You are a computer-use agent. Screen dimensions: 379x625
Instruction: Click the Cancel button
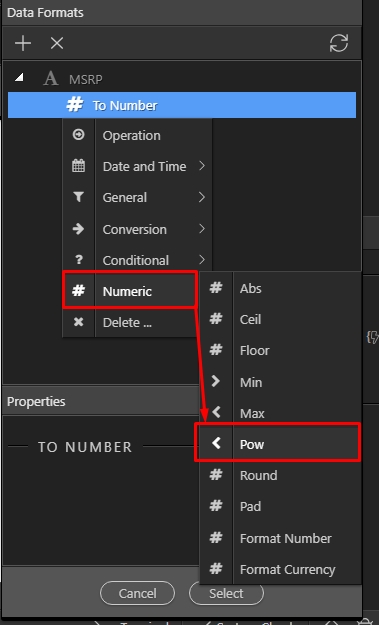click(137, 594)
